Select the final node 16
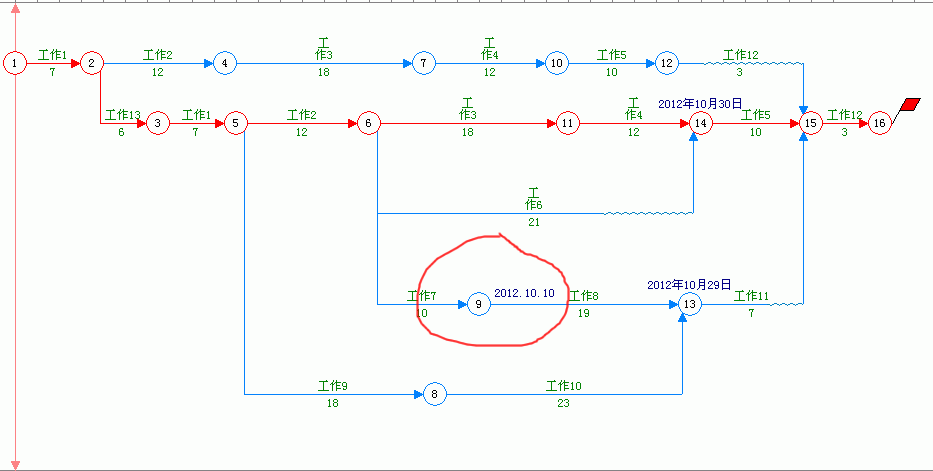The width and height of the screenshot is (933, 471). [x=879, y=123]
